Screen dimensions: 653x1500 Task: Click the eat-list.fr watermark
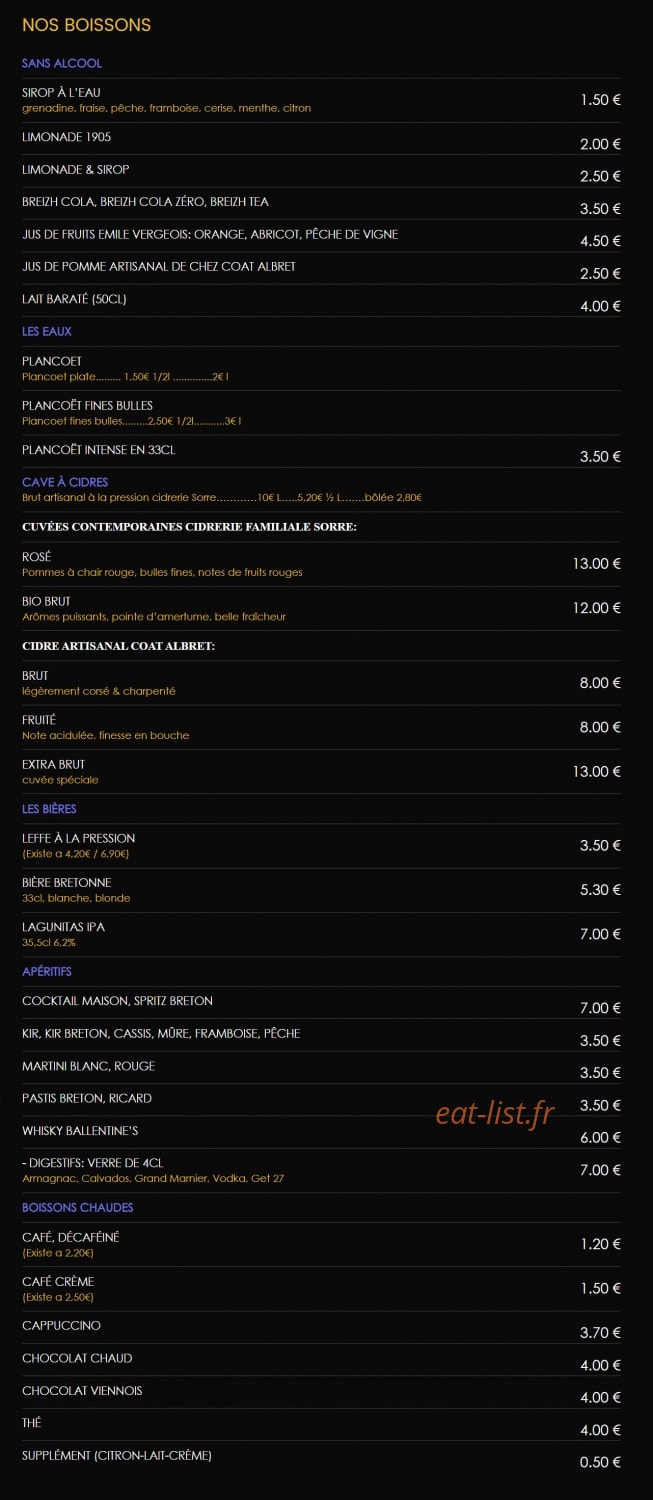(x=495, y=1113)
